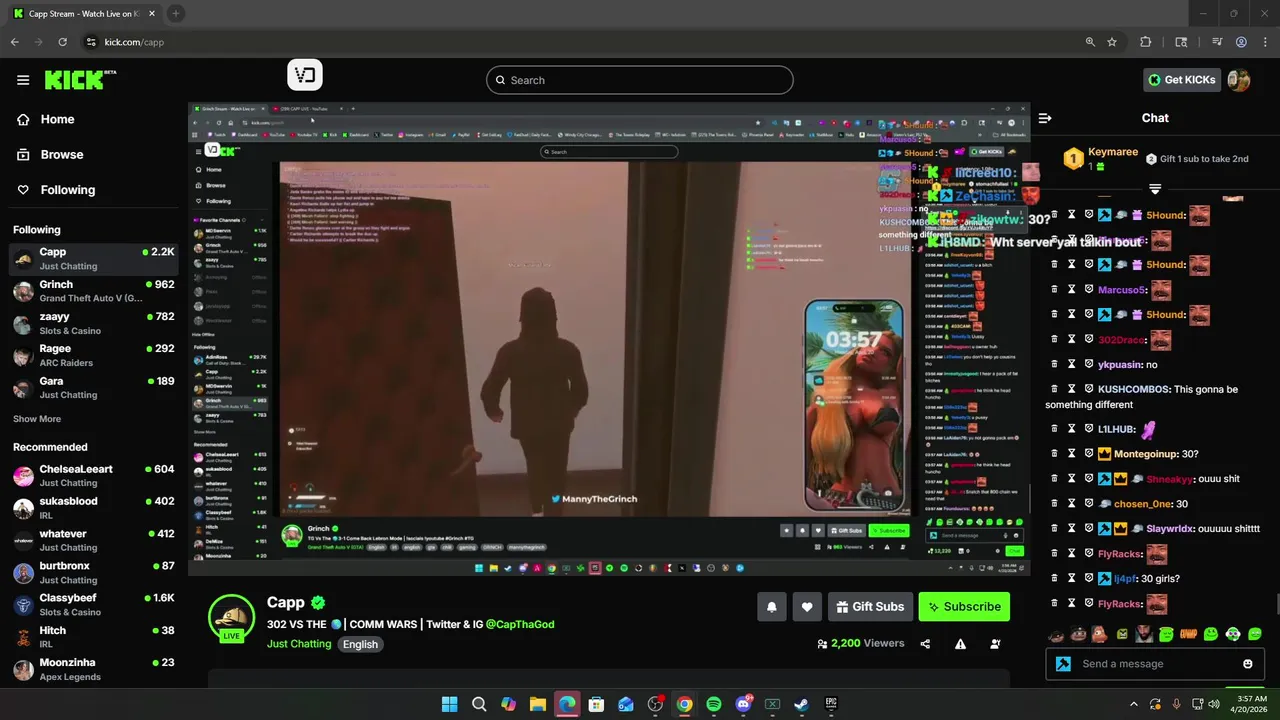The height and width of the screenshot is (720, 1280).
Task: Open recommended channel ChelseaLeeart
Action: [93, 475]
